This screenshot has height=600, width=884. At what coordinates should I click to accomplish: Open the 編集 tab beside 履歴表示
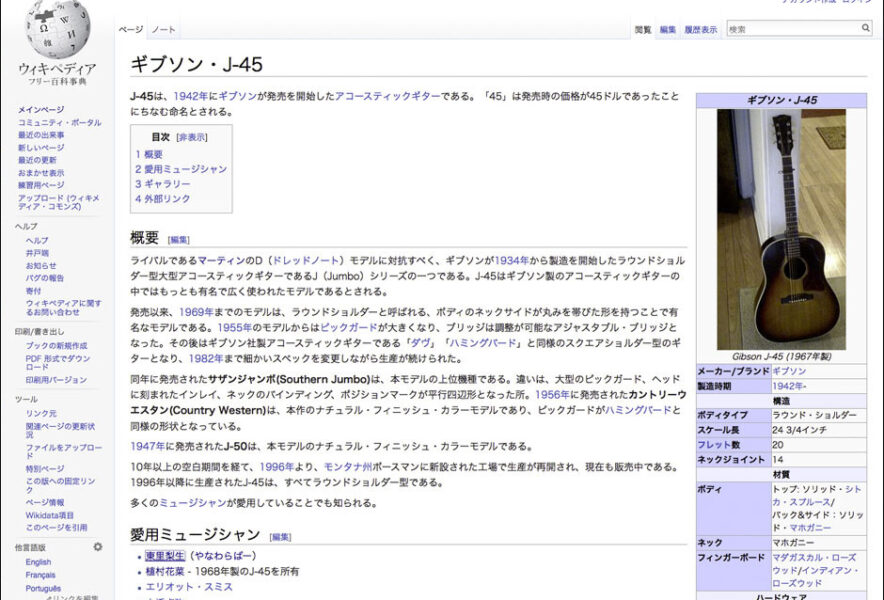pyautogui.click(x=668, y=29)
